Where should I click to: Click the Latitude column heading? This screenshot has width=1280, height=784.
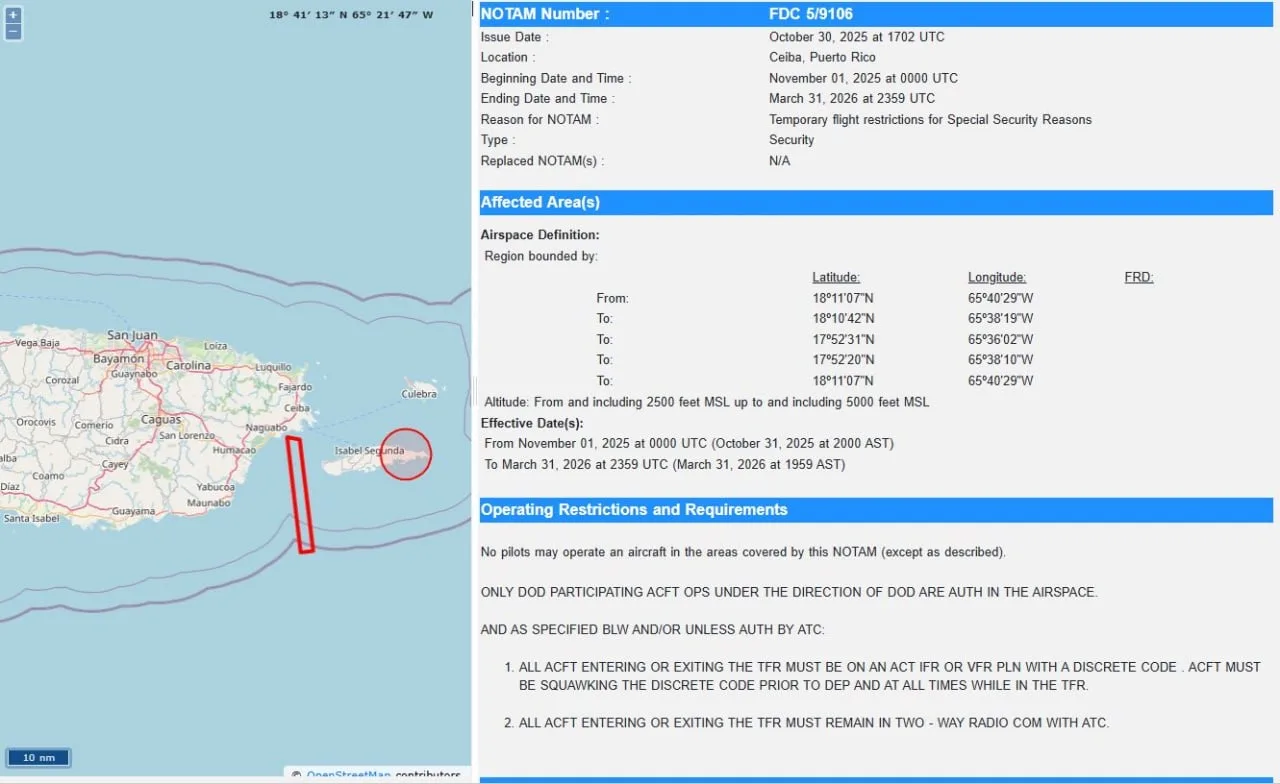pyautogui.click(x=835, y=277)
